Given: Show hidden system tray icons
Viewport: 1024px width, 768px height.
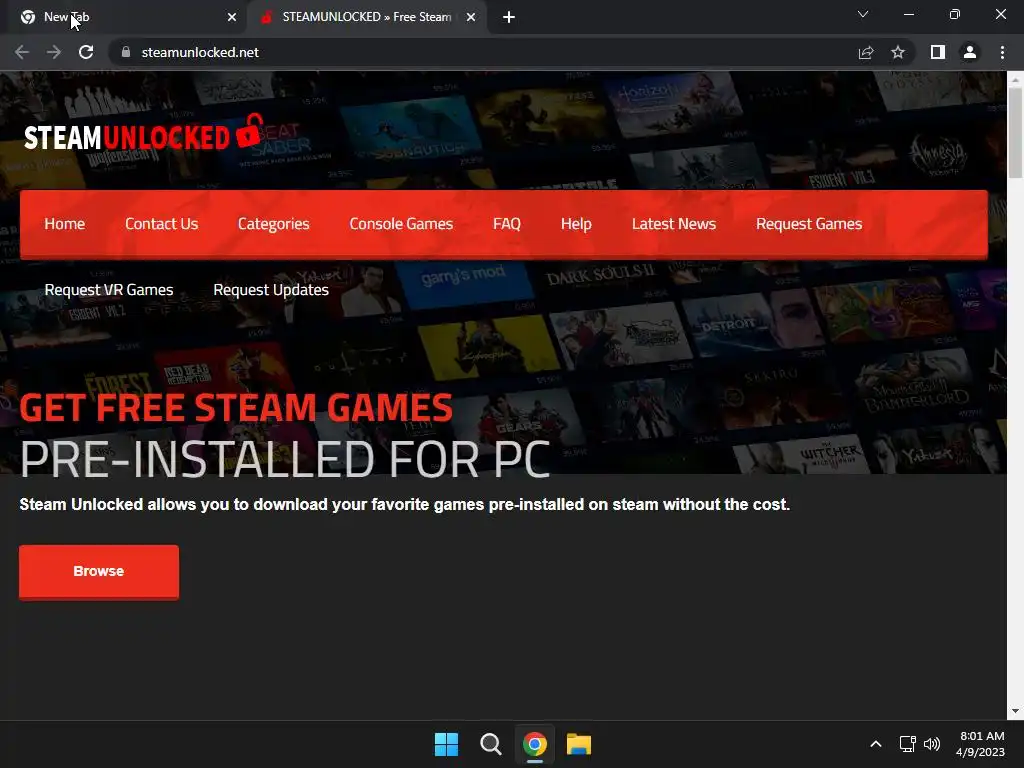Looking at the screenshot, I should (876, 744).
